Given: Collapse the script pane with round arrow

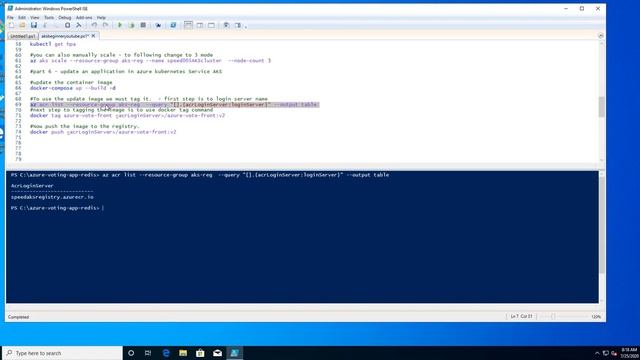Looking at the screenshot, I should point(600,36).
